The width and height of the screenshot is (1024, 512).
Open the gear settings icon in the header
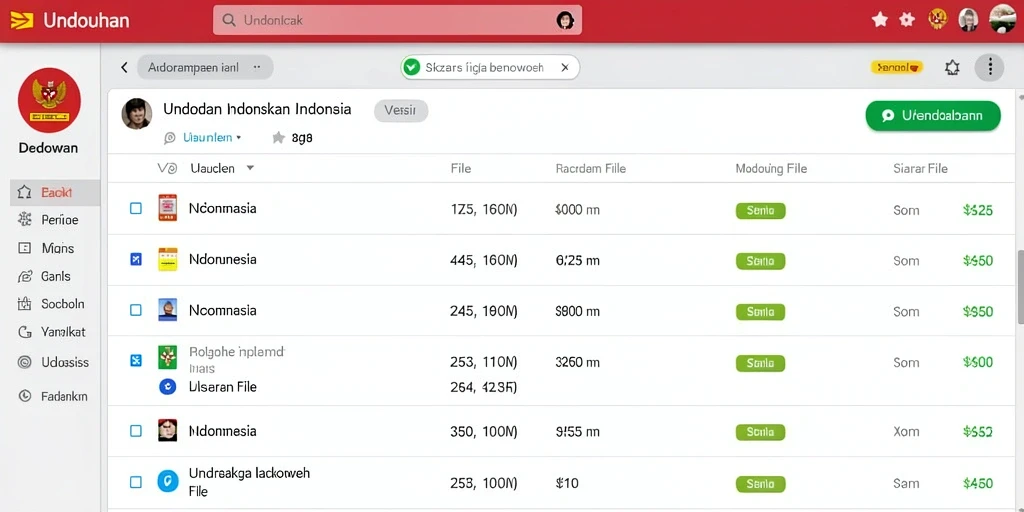coord(907,20)
